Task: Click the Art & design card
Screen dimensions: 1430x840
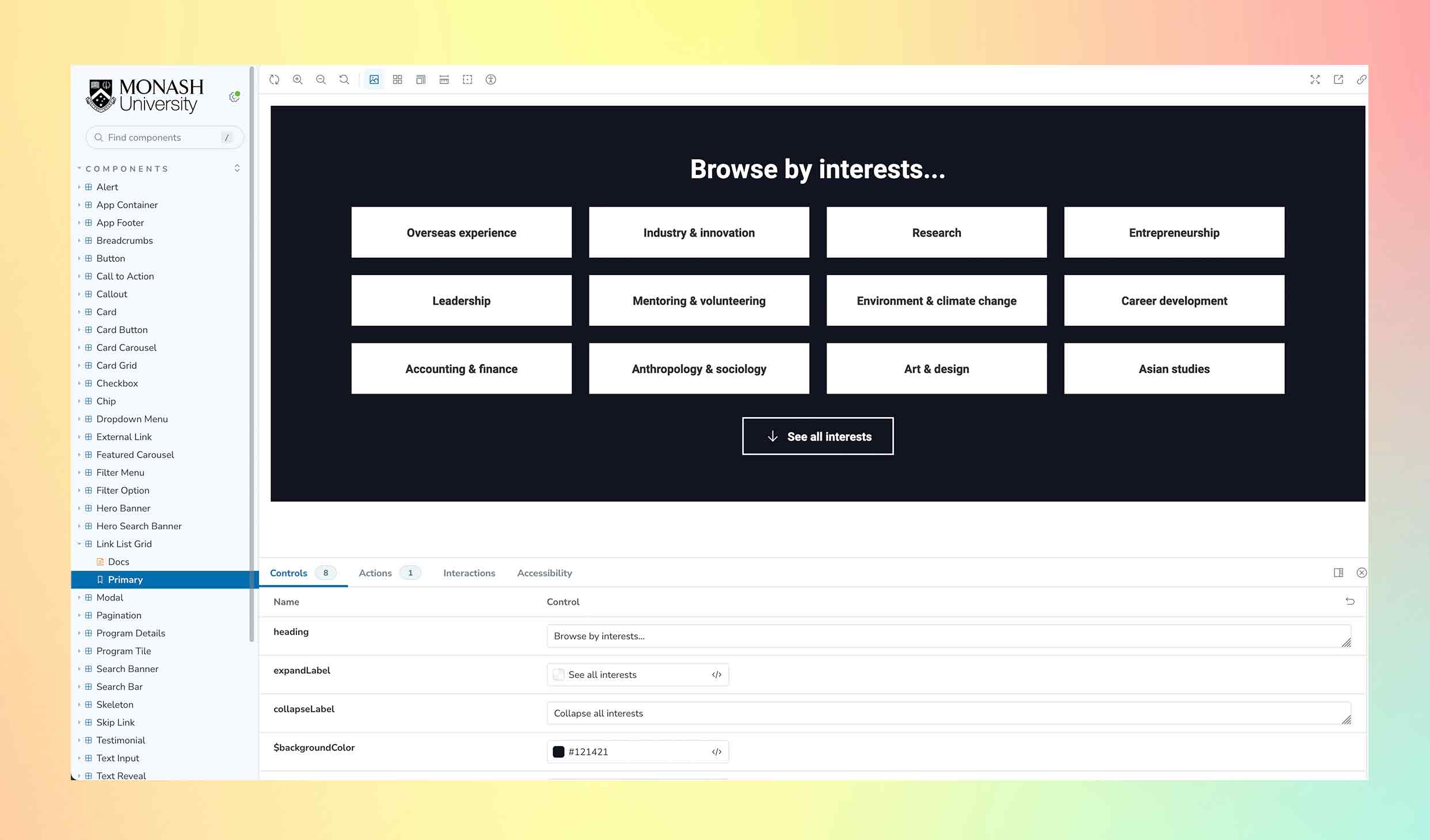Action: click(x=937, y=368)
